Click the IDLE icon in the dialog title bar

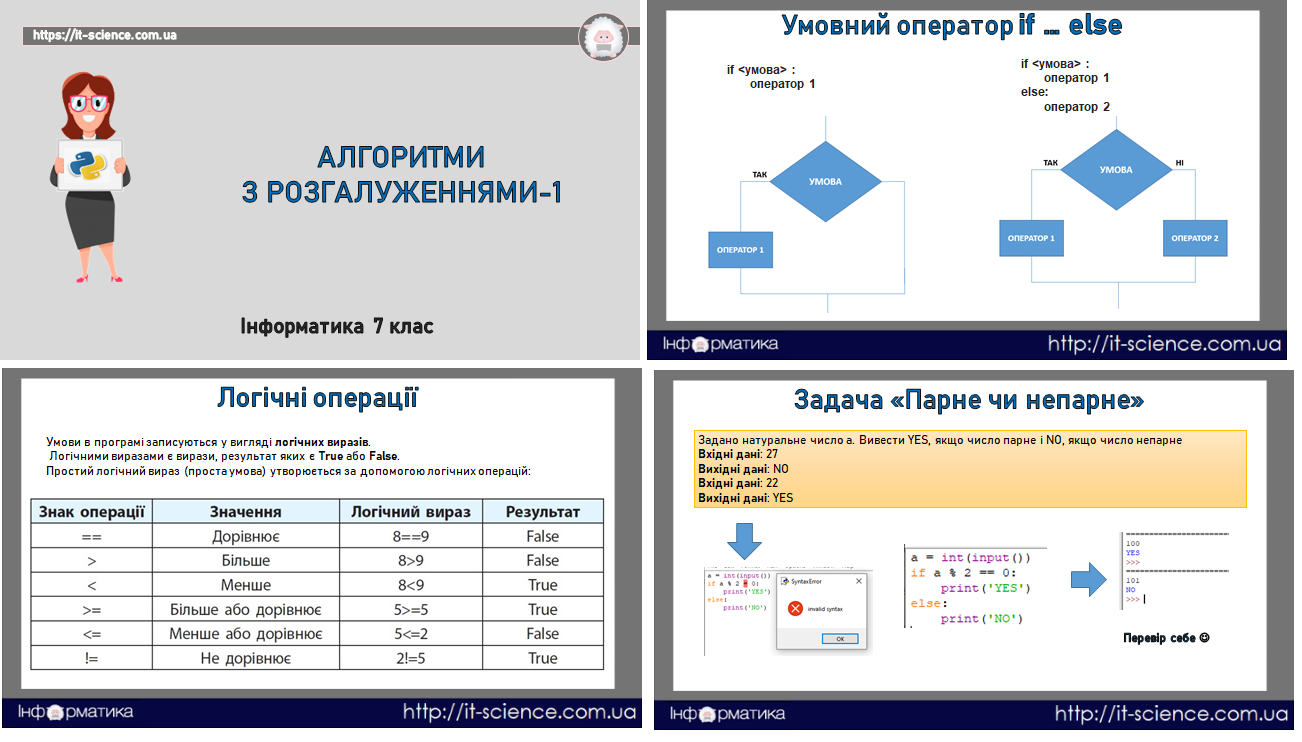click(x=784, y=581)
